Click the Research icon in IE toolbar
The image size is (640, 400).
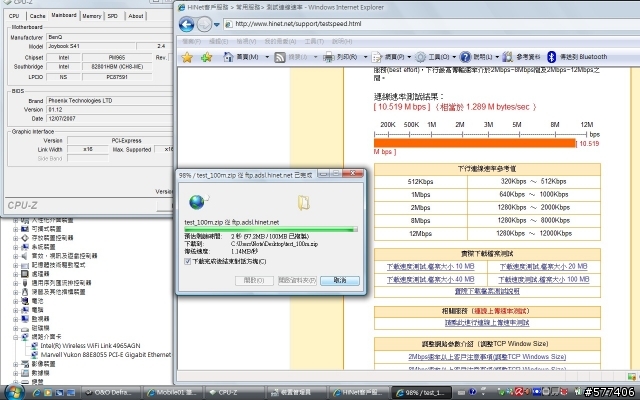pyautogui.click(x=508, y=57)
